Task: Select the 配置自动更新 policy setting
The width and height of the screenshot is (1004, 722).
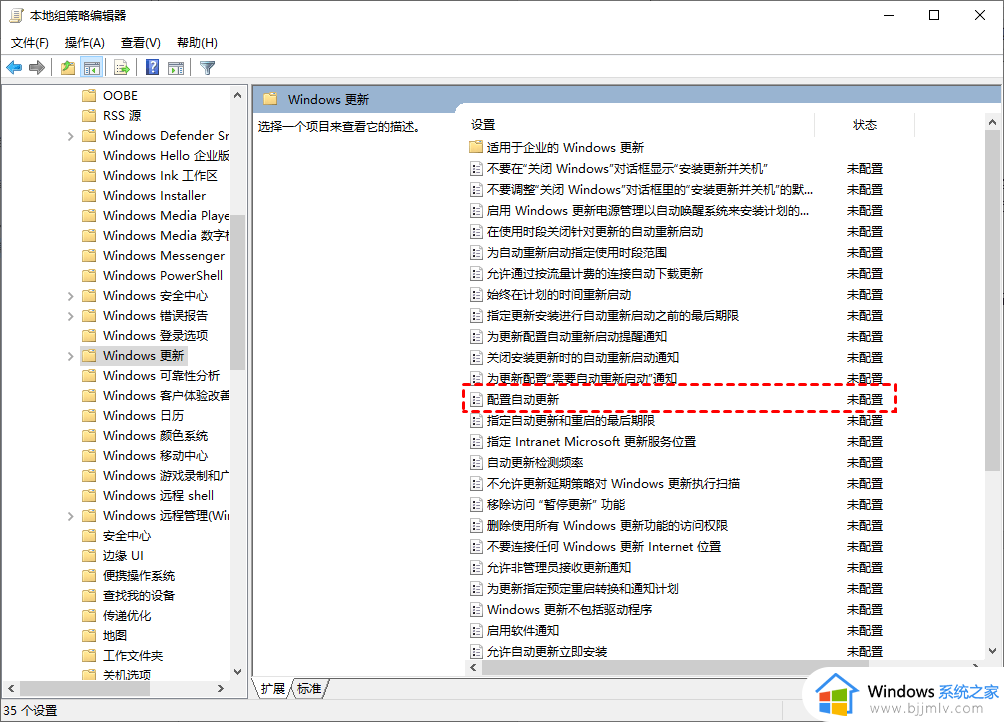Action: coord(523,400)
